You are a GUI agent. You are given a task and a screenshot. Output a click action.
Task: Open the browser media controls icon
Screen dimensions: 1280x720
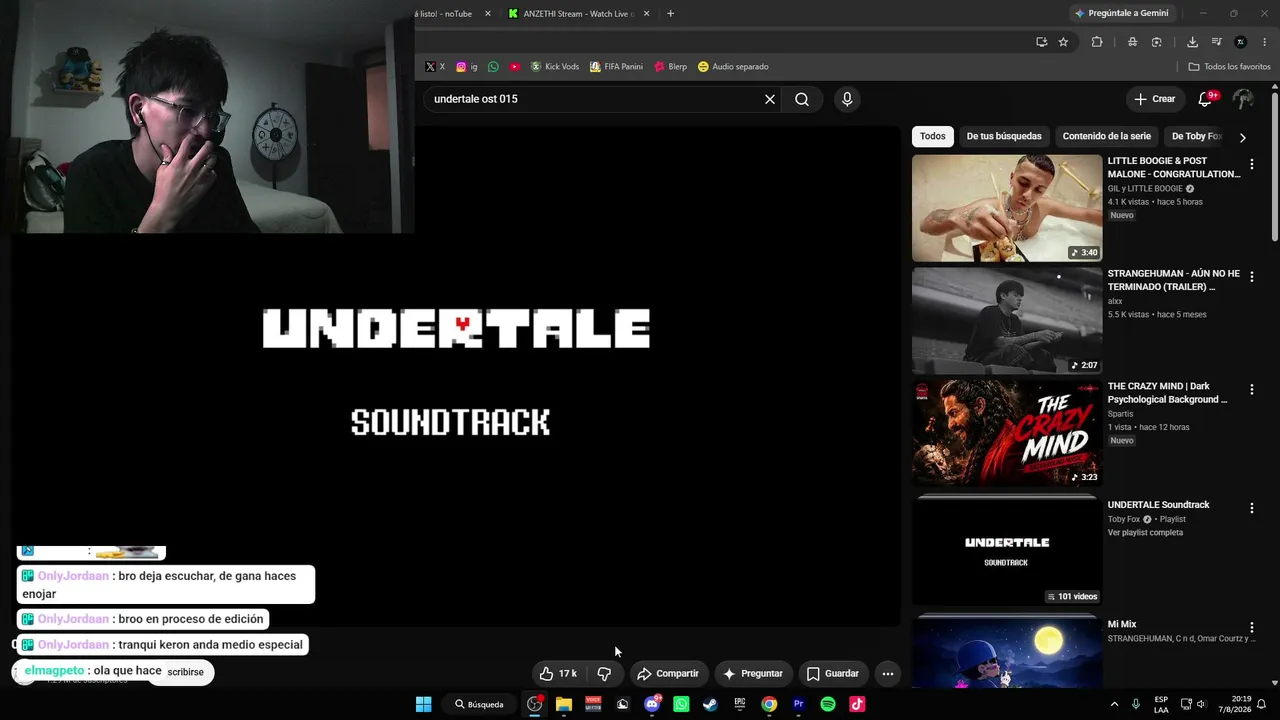point(1216,42)
